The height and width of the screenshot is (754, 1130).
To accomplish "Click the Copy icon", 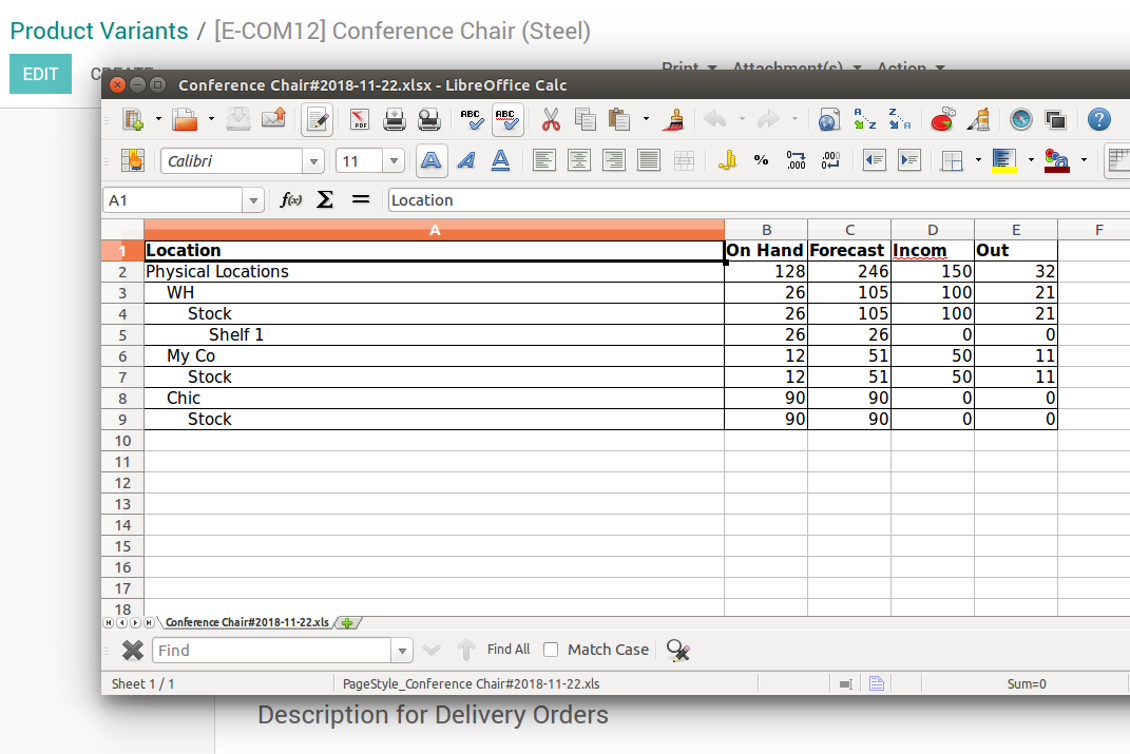I will (585, 119).
